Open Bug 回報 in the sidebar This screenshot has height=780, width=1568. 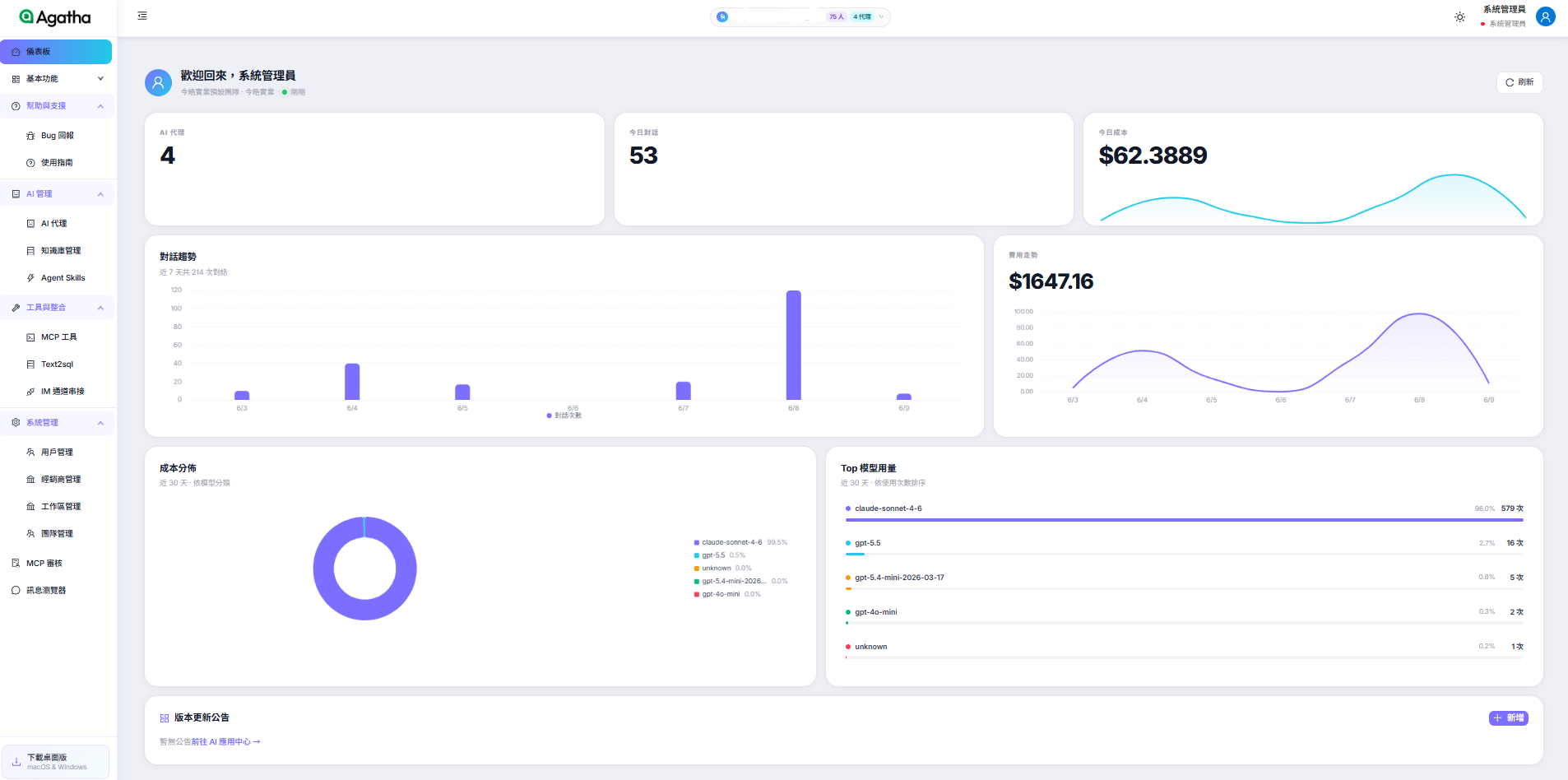coord(58,136)
